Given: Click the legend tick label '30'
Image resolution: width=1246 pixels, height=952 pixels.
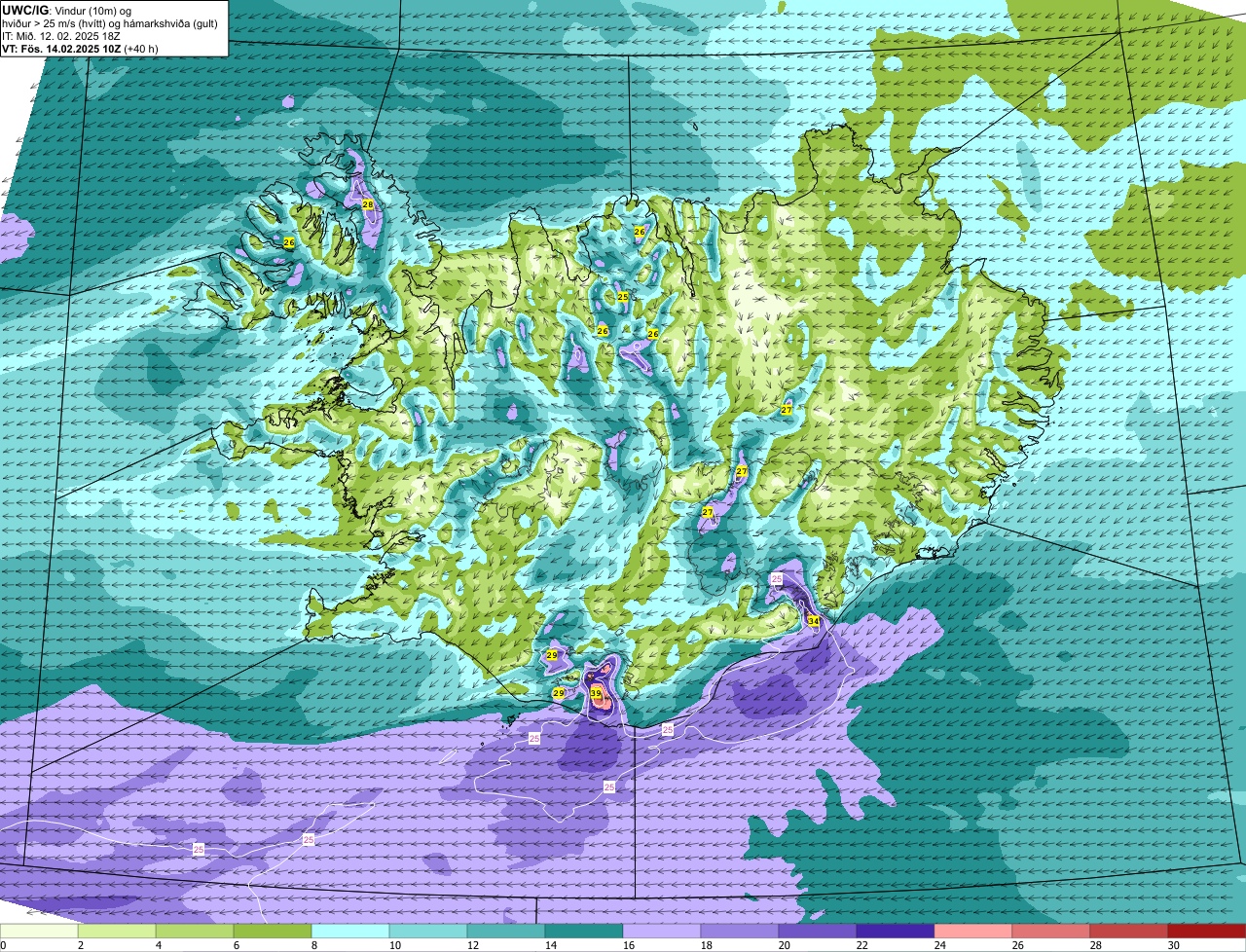Looking at the screenshot, I should 1174,945.
